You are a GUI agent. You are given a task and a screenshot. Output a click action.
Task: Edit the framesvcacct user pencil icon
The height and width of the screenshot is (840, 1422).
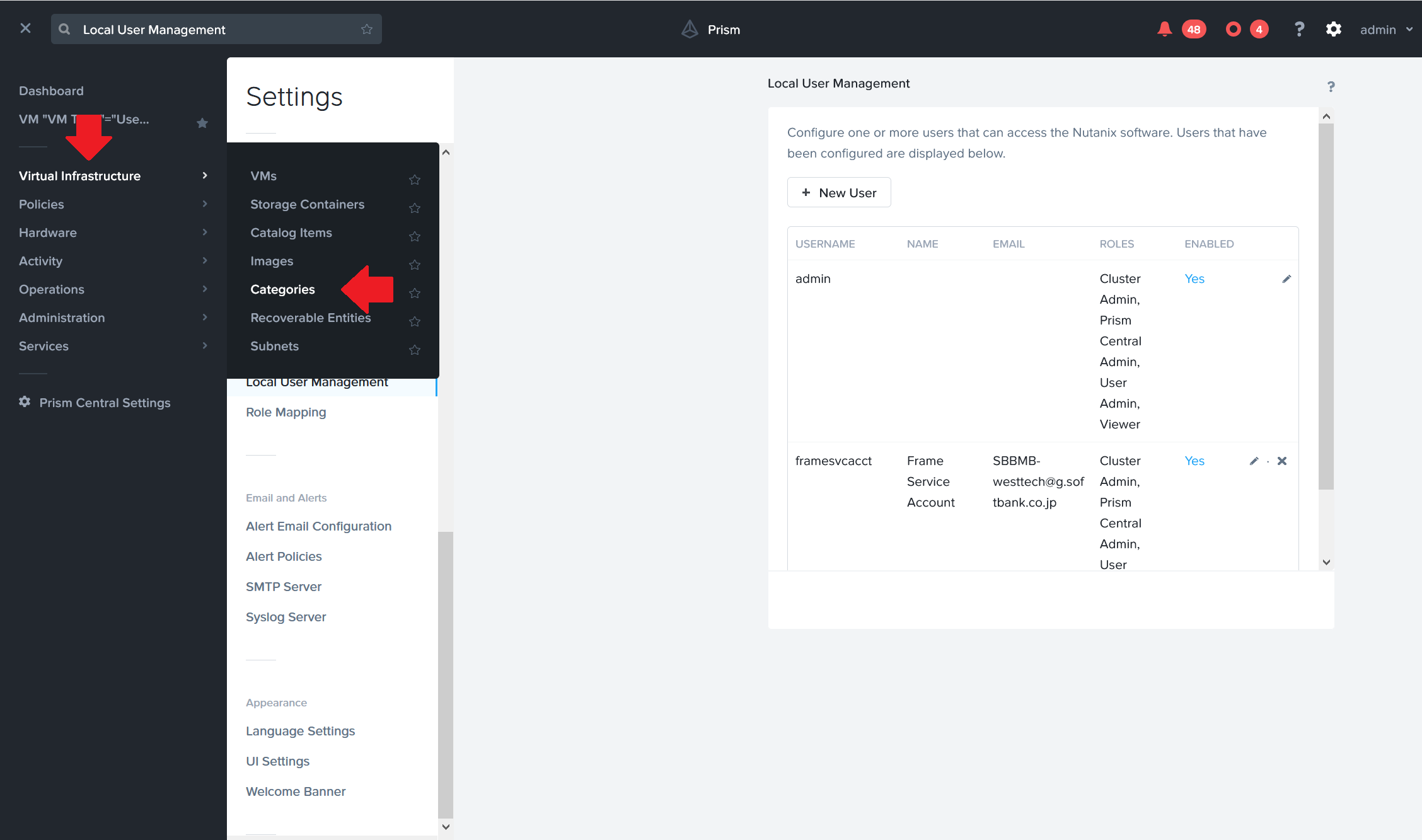pyautogui.click(x=1254, y=461)
